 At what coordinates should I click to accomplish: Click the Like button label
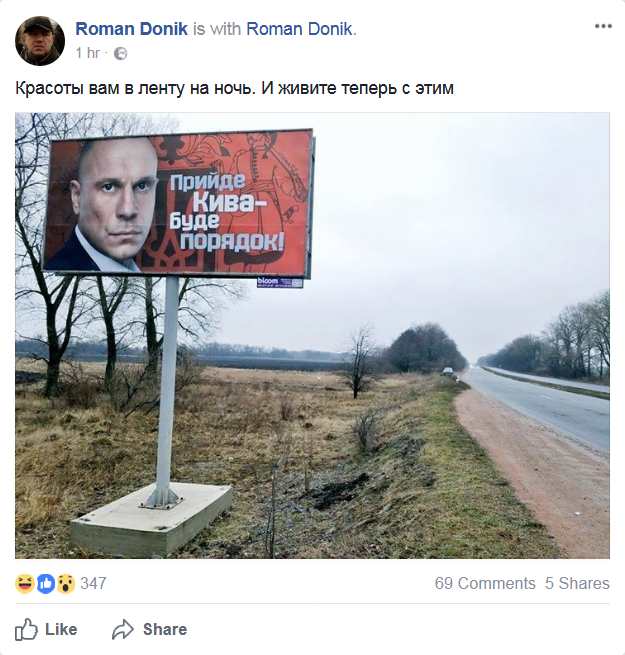pyautogui.click(x=61, y=629)
